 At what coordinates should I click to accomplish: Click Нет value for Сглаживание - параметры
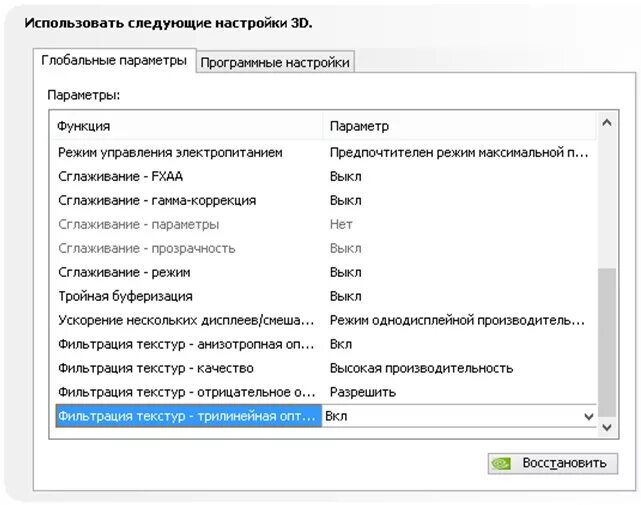tap(341, 224)
